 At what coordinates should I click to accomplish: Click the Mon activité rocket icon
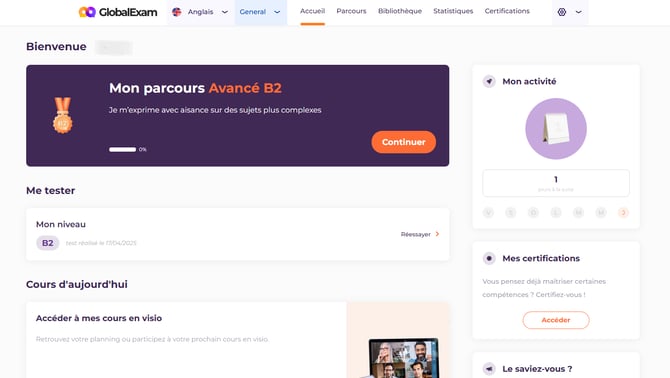pyautogui.click(x=489, y=81)
